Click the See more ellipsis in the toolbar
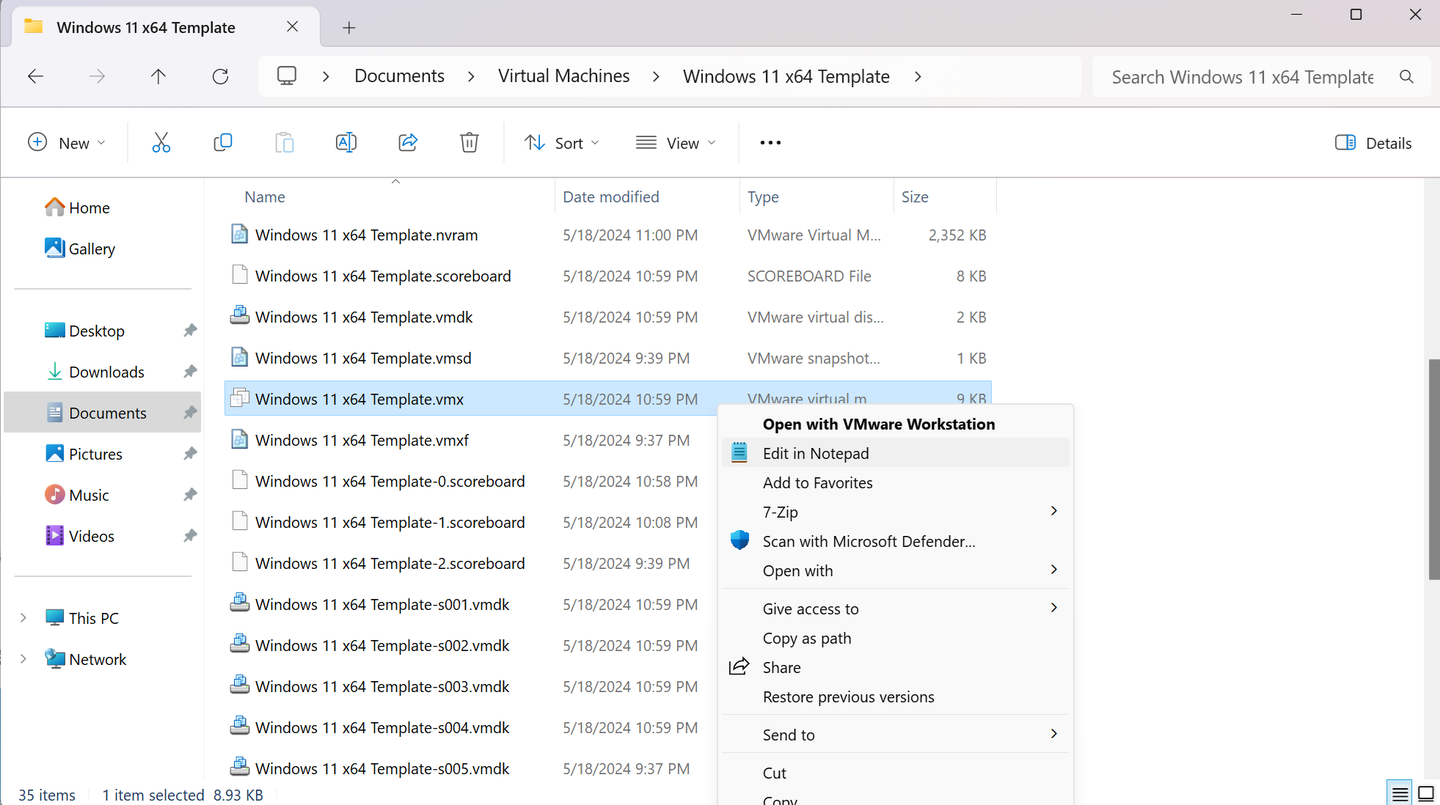The width and height of the screenshot is (1440, 805). pos(769,142)
